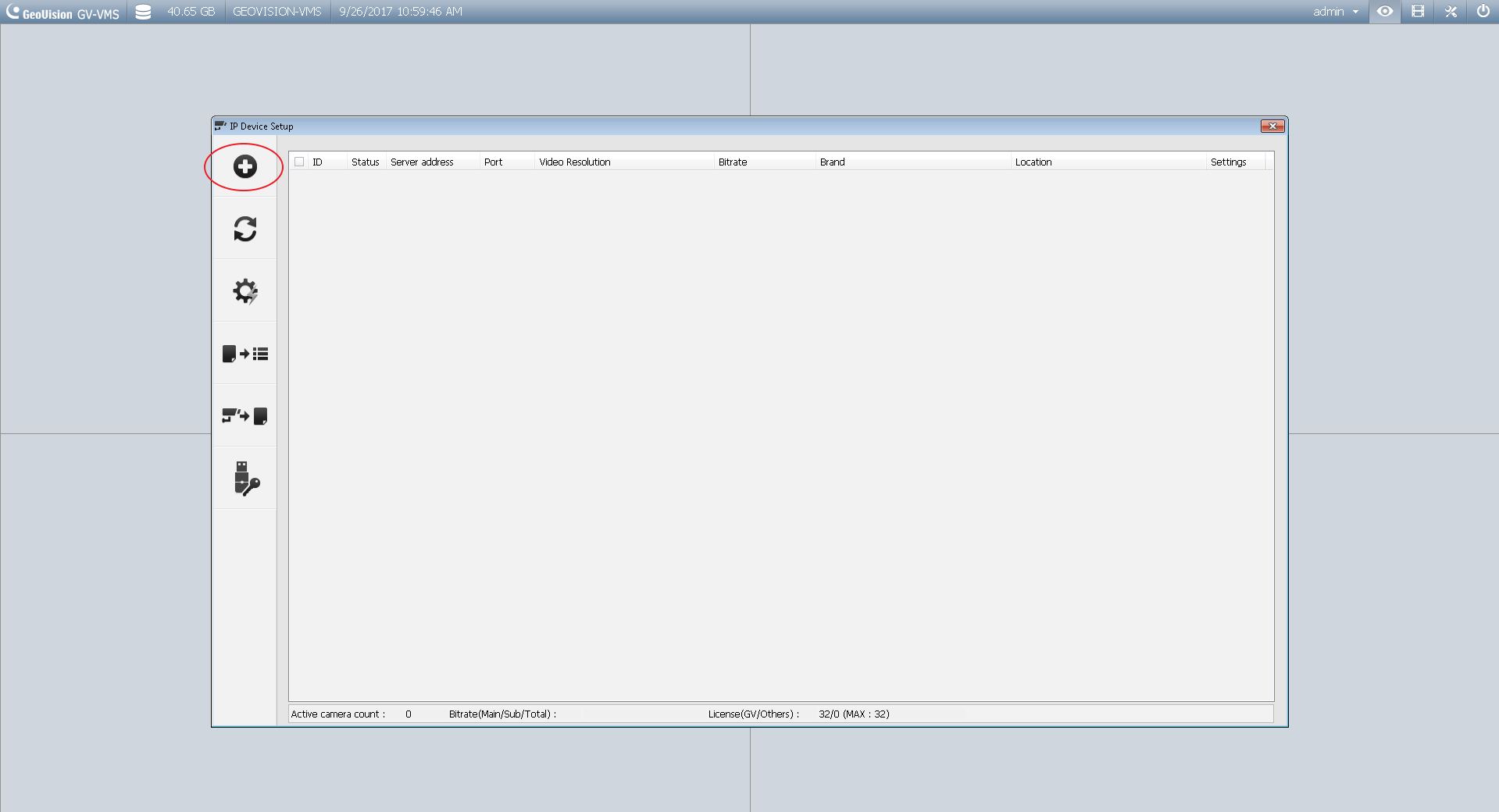The width and height of the screenshot is (1499, 812).
Task: Toggle the eye live view icon
Action: coord(1385,12)
